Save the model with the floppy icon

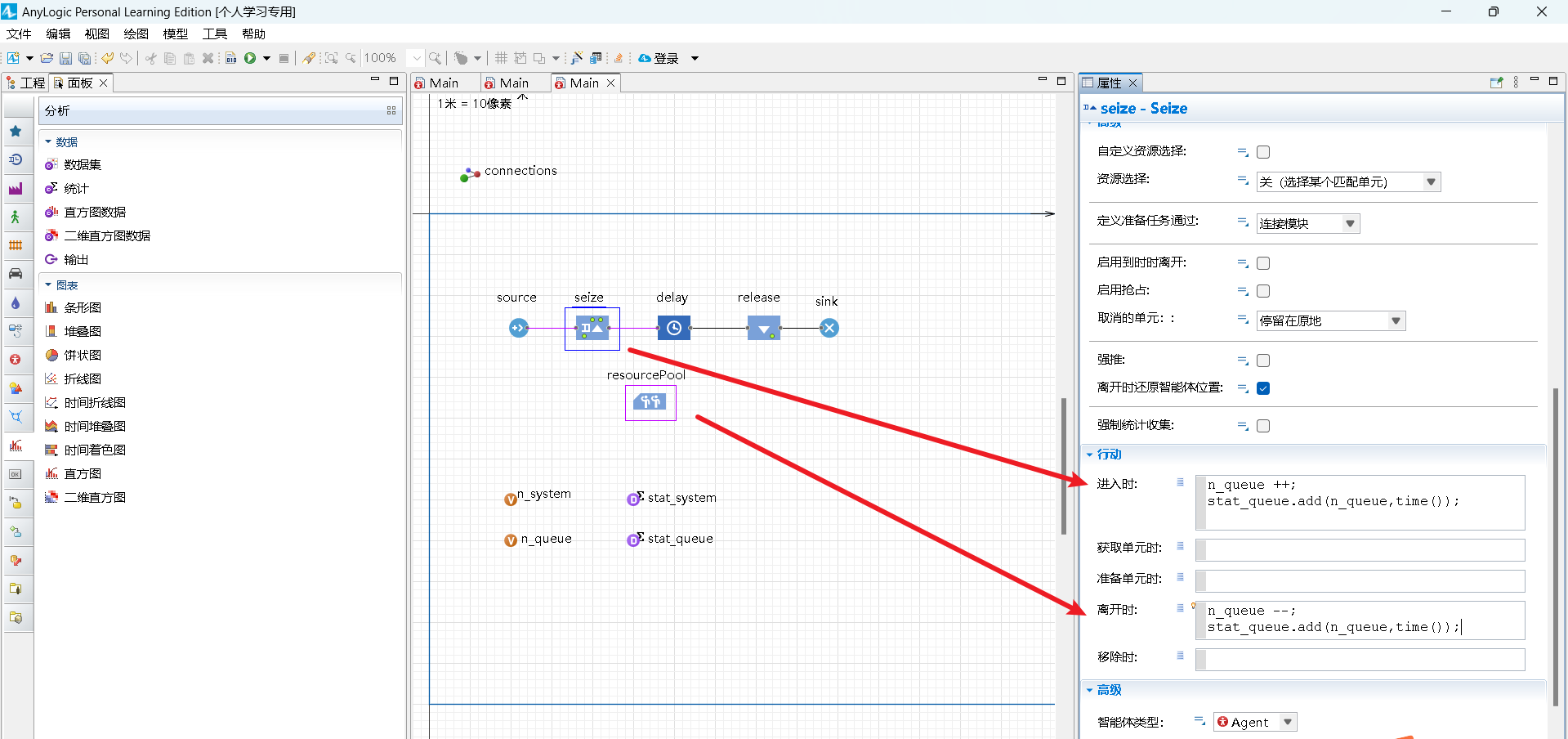point(65,58)
